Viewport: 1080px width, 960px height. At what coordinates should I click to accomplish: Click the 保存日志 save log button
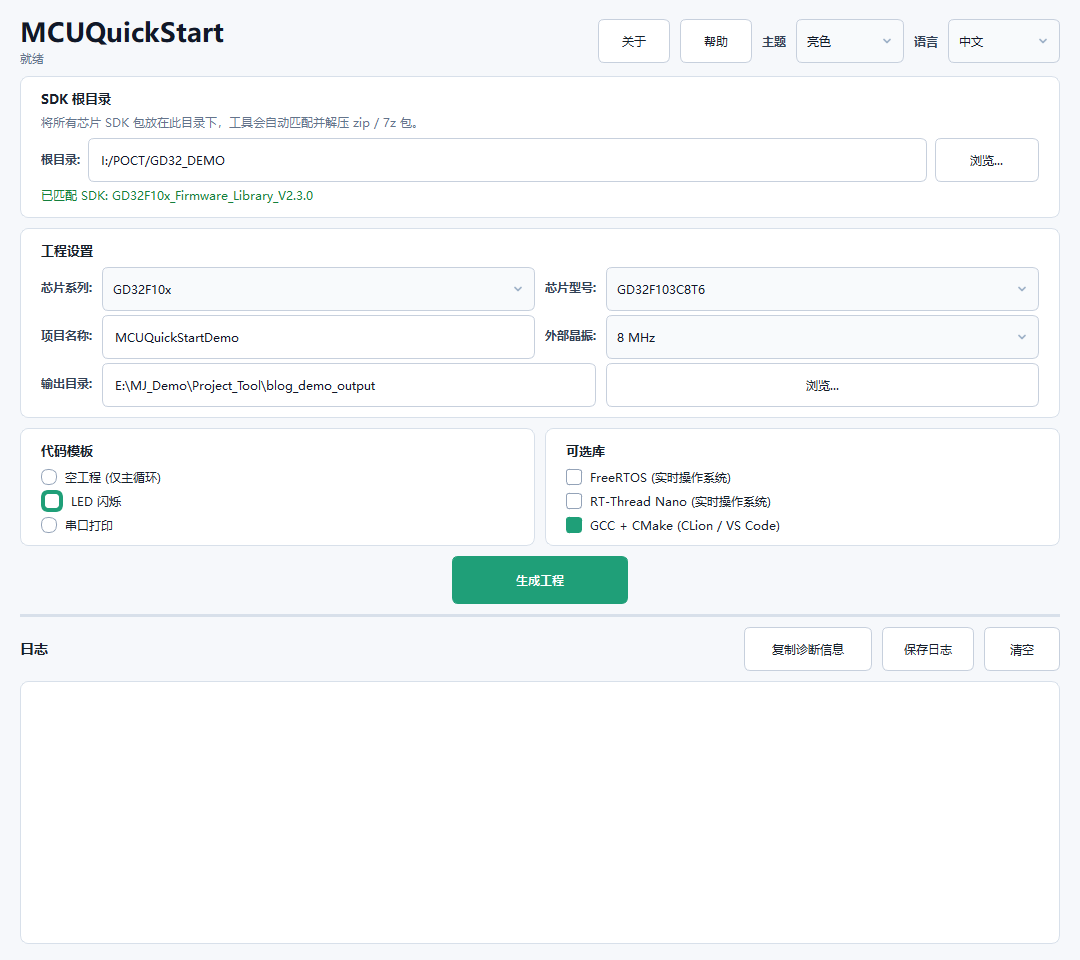click(927, 649)
